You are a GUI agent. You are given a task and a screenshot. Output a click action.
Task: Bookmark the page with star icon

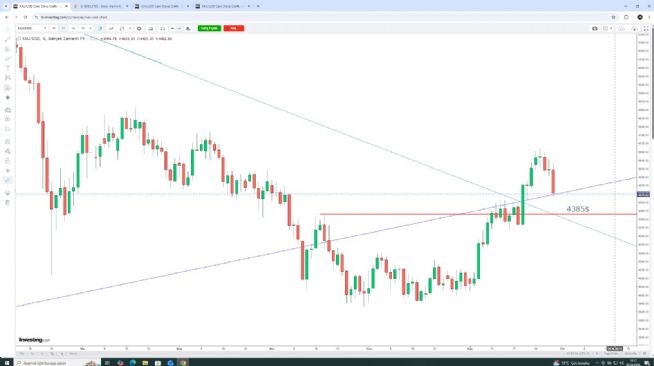pyautogui.click(x=613, y=17)
